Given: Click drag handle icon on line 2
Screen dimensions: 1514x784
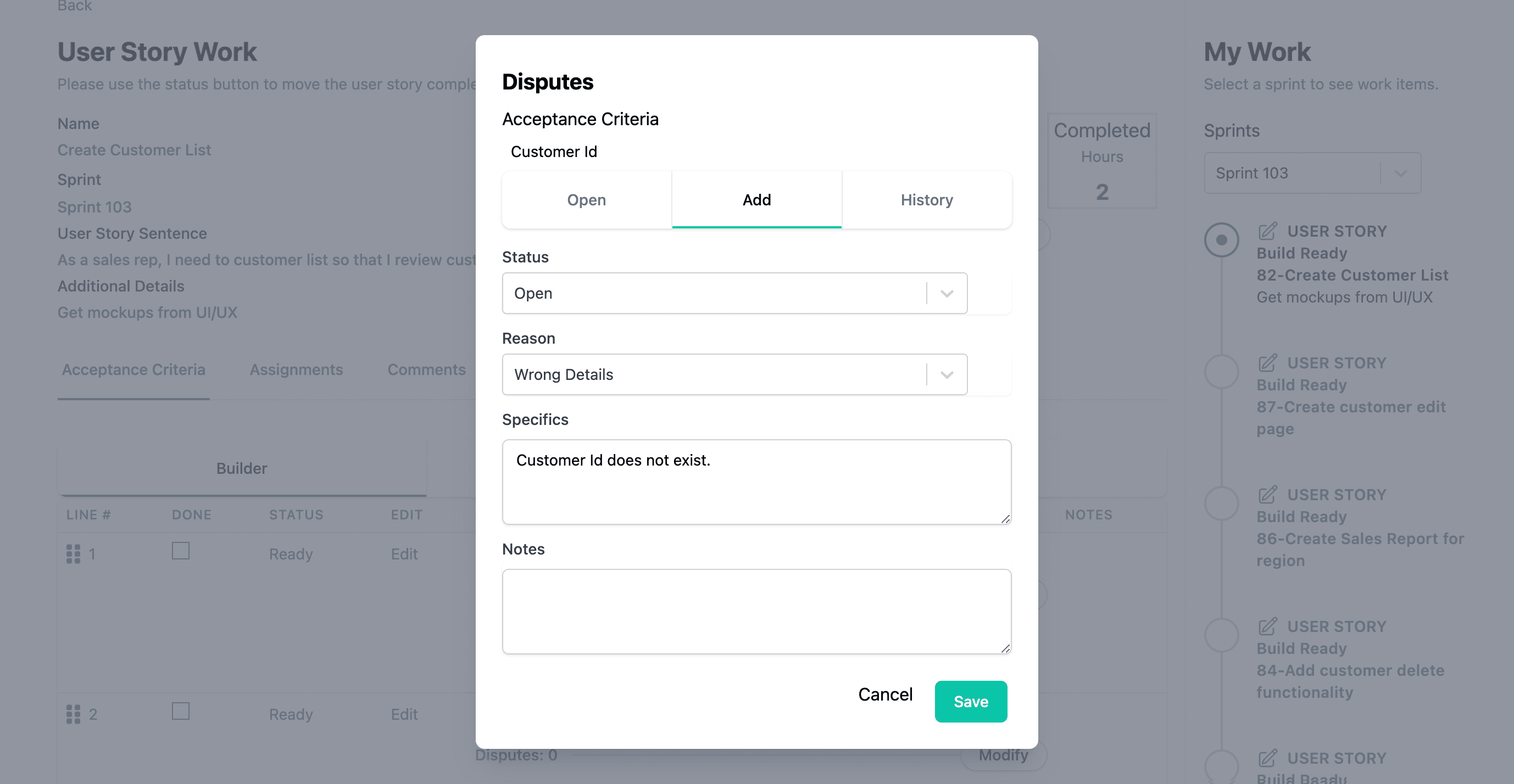Looking at the screenshot, I should click(73, 714).
